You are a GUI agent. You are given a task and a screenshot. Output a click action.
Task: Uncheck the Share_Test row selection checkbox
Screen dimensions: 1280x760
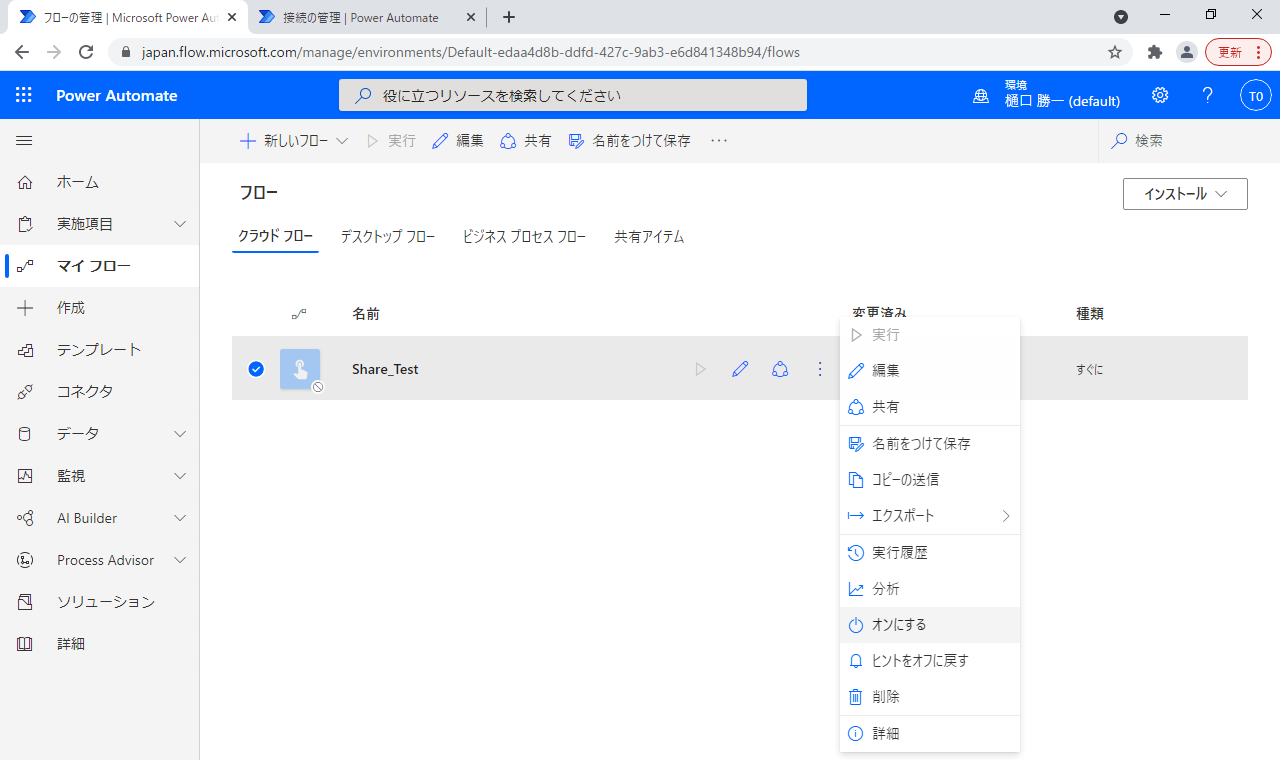pyautogui.click(x=256, y=369)
